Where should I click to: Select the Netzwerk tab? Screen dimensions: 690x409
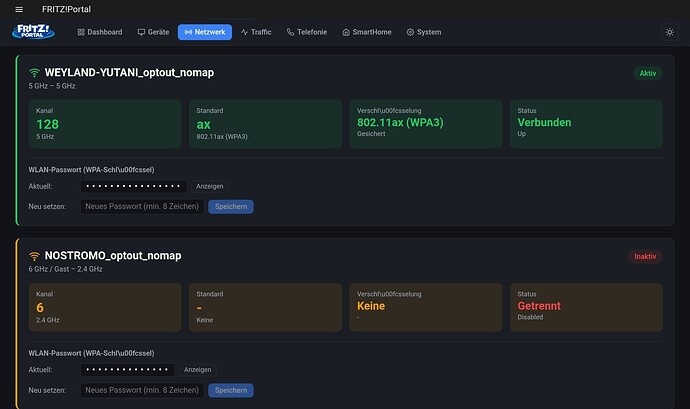205,32
